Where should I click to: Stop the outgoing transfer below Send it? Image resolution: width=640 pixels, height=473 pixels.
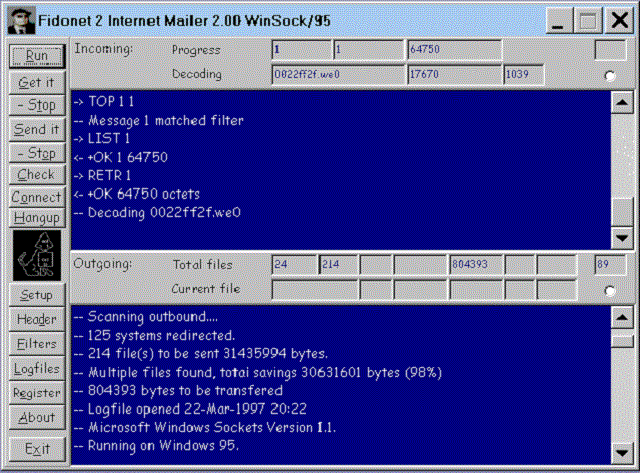37,153
